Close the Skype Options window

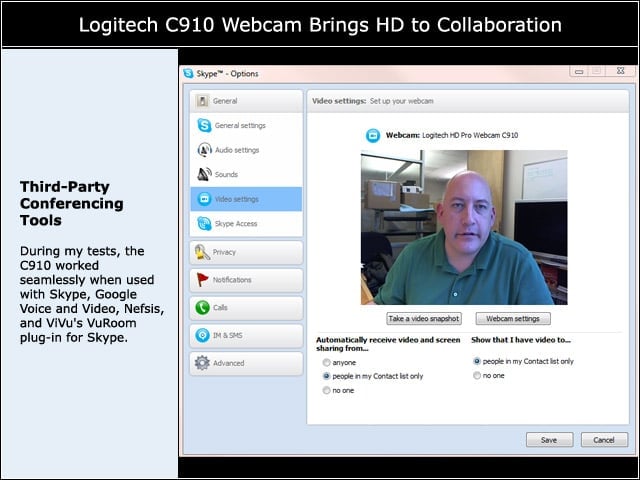click(x=621, y=71)
